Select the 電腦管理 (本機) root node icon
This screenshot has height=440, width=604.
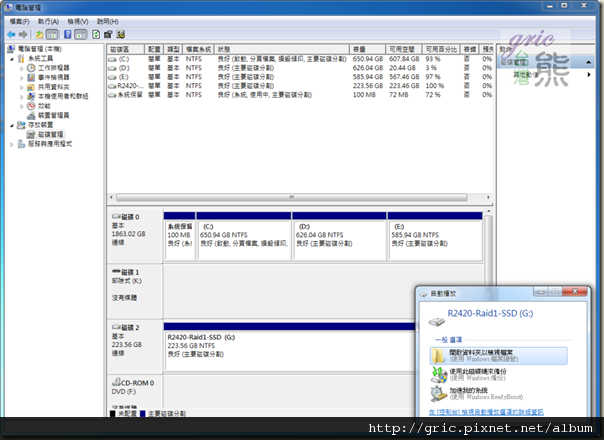pos(11,49)
